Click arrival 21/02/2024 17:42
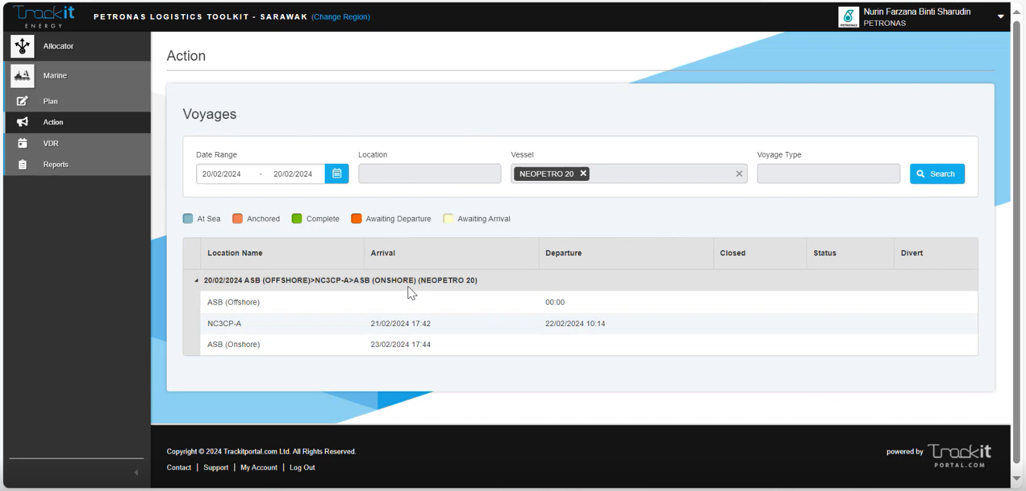The height and width of the screenshot is (491, 1026). pos(400,323)
